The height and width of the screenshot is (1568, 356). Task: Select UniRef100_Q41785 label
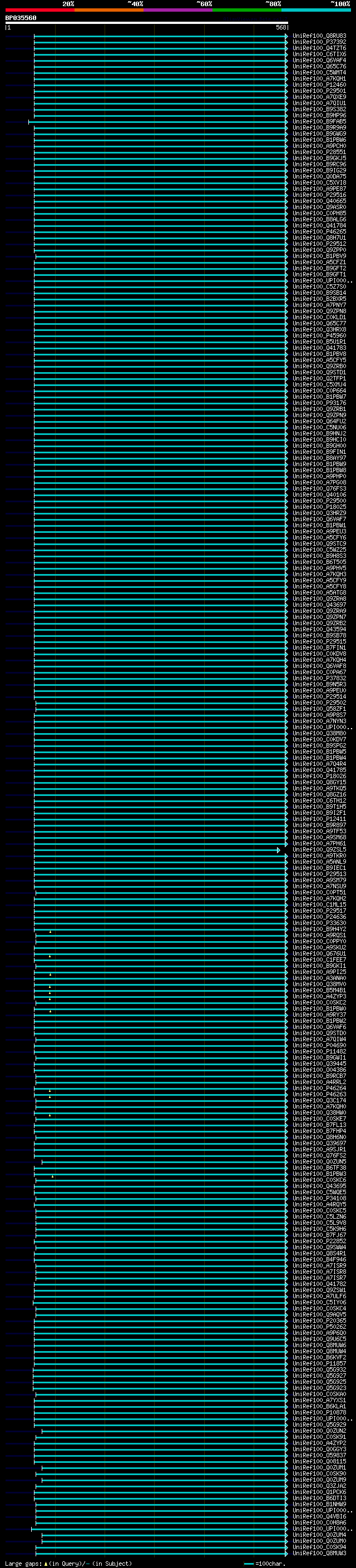coord(319,769)
